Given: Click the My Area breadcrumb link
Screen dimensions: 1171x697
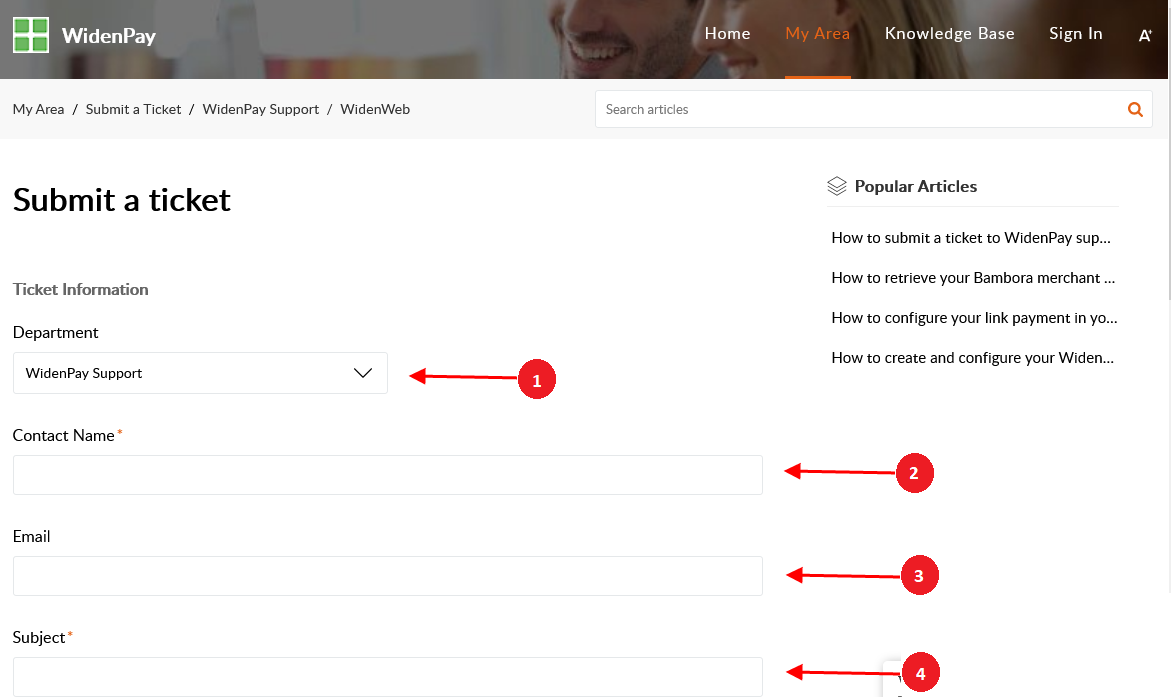Looking at the screenshot, I should [38, 109].
